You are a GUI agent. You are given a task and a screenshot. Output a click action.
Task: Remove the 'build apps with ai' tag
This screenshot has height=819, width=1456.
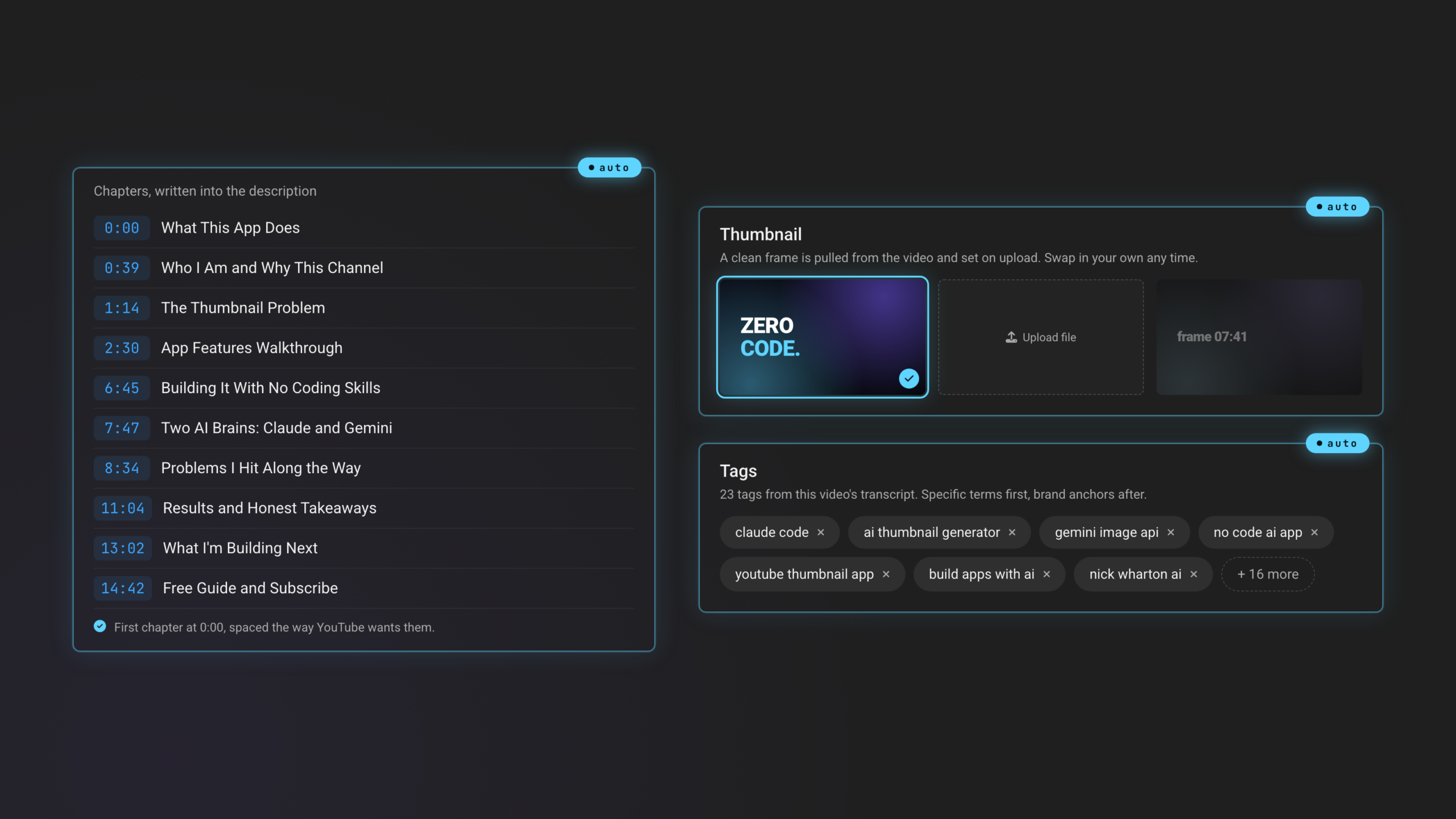click(x=1046, y=574)
